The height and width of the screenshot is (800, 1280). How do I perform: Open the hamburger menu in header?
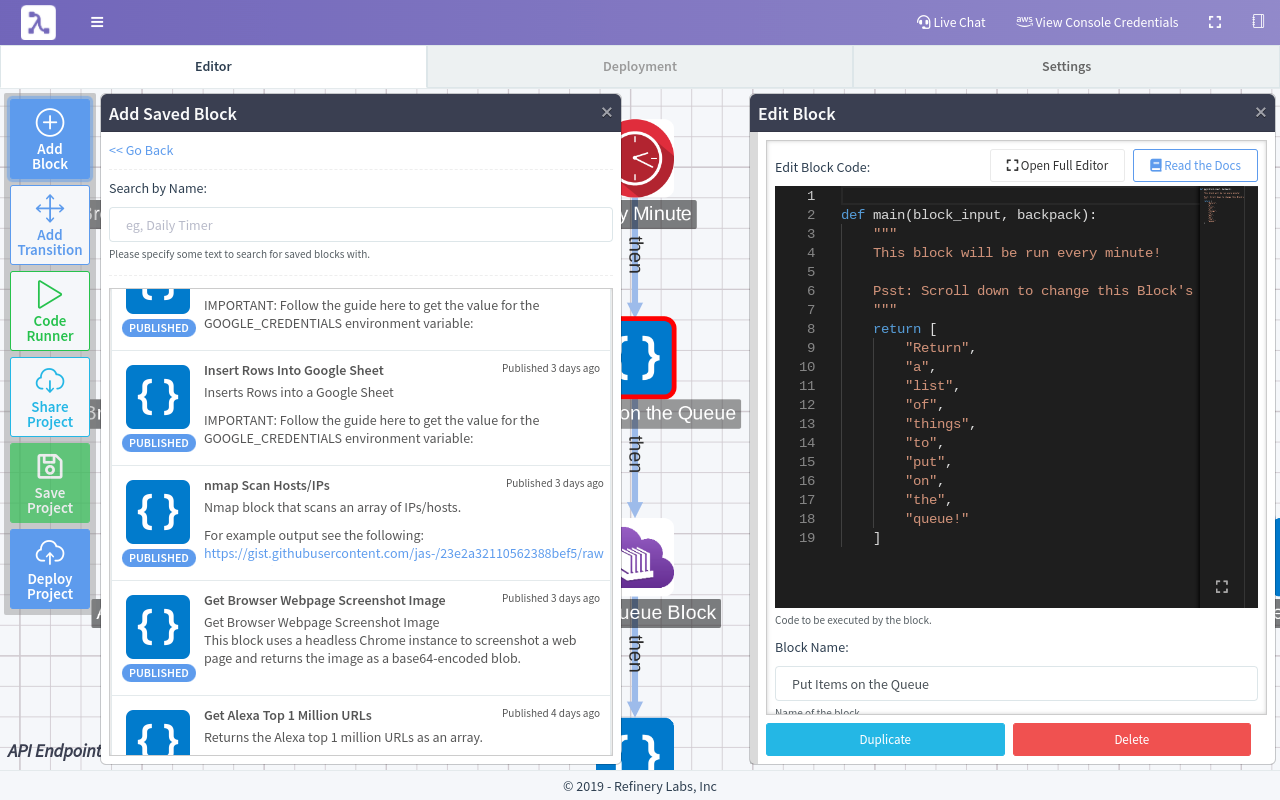tap(97, 22)
